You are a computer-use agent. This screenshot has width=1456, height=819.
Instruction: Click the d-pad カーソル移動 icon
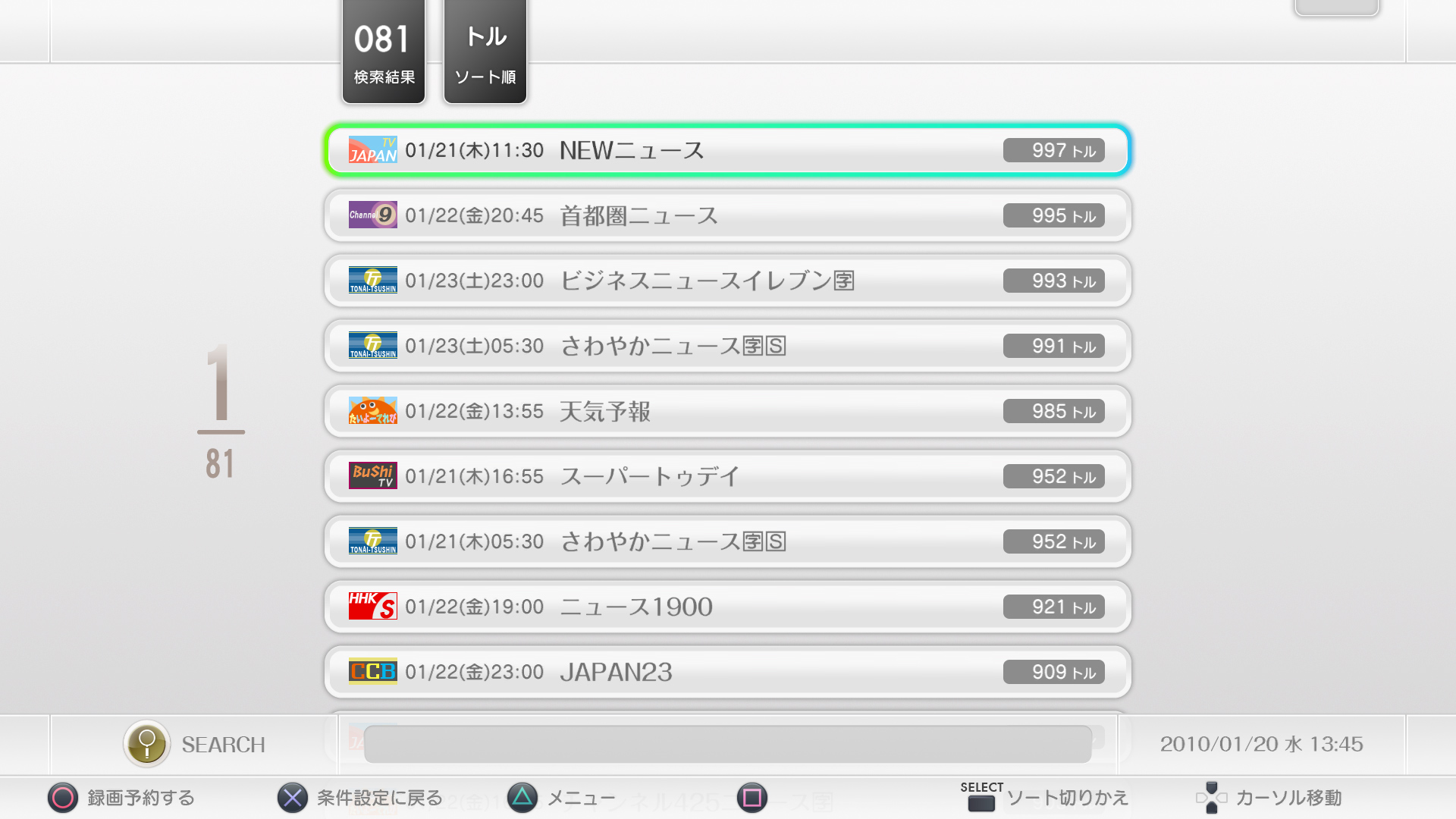(1211, 798)
